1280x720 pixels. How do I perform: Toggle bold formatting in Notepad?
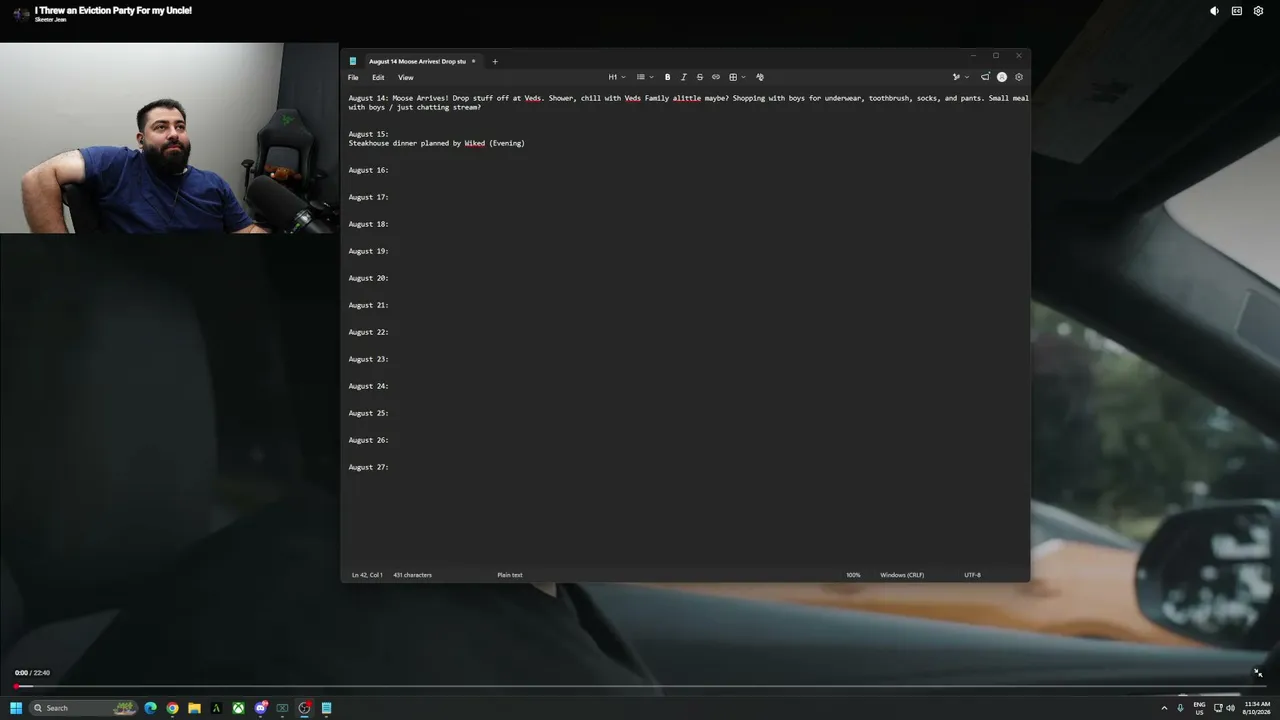[x=668, y=77]
